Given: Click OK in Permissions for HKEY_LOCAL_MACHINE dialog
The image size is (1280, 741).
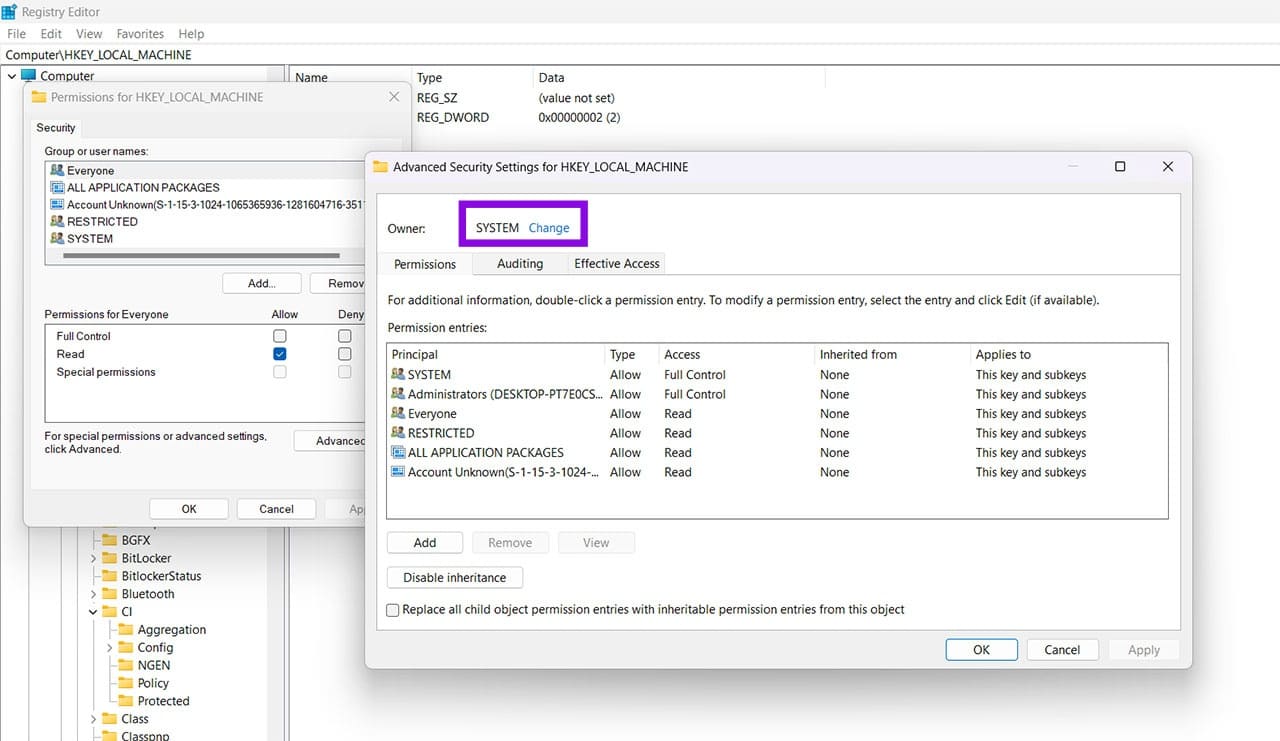Looking at the screenshot, I should pyautogui.click(x=189, y=509).
